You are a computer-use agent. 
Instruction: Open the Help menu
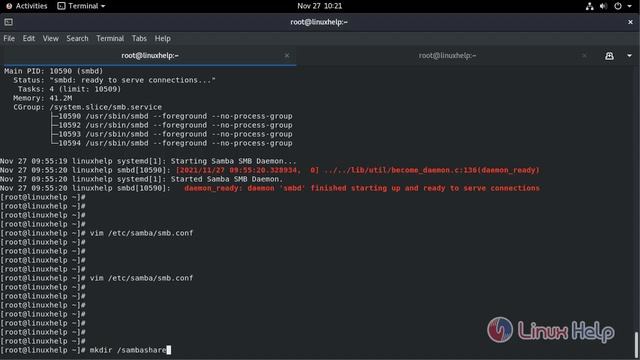tap(162, 38)
